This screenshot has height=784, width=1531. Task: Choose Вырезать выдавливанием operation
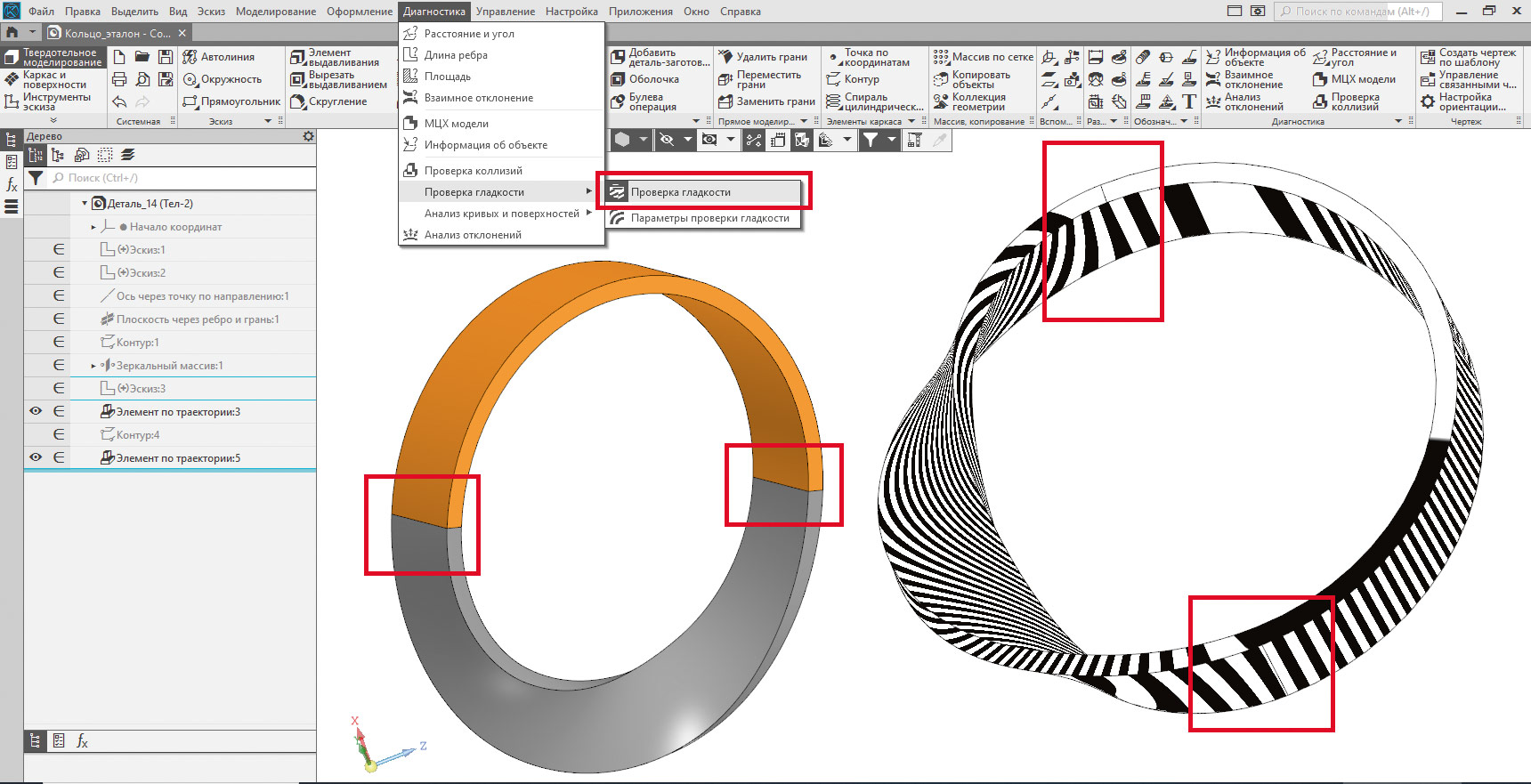tap(339, 79)
